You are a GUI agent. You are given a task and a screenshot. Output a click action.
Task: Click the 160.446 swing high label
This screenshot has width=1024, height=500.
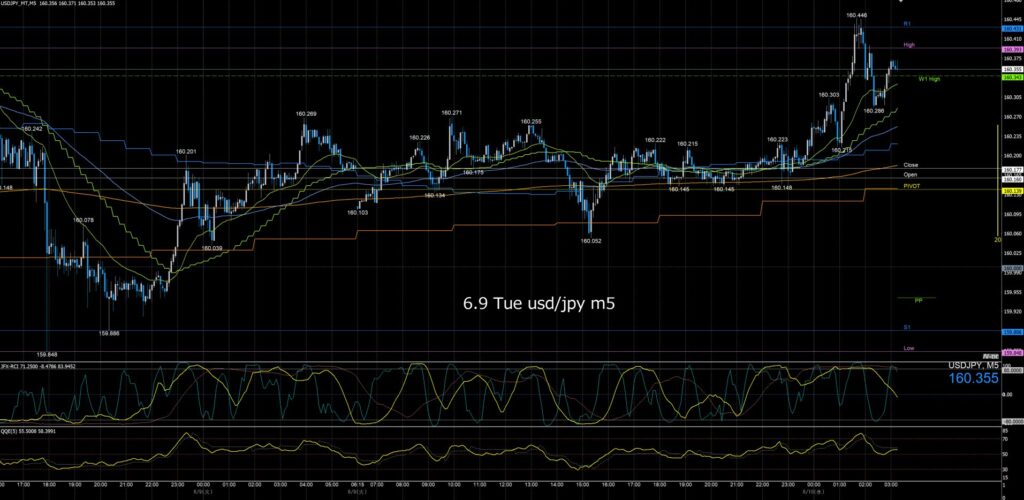tap(856, 15)
